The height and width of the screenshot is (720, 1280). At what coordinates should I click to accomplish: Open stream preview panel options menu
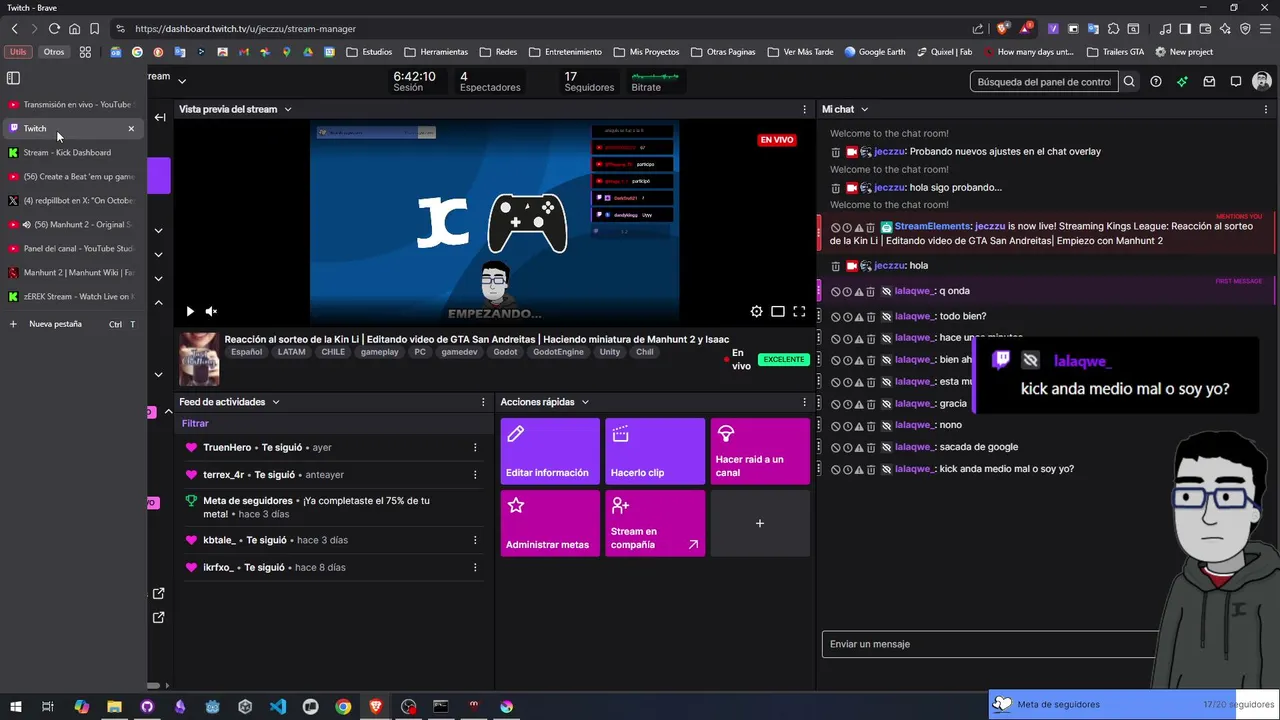(x=804, y=109)
